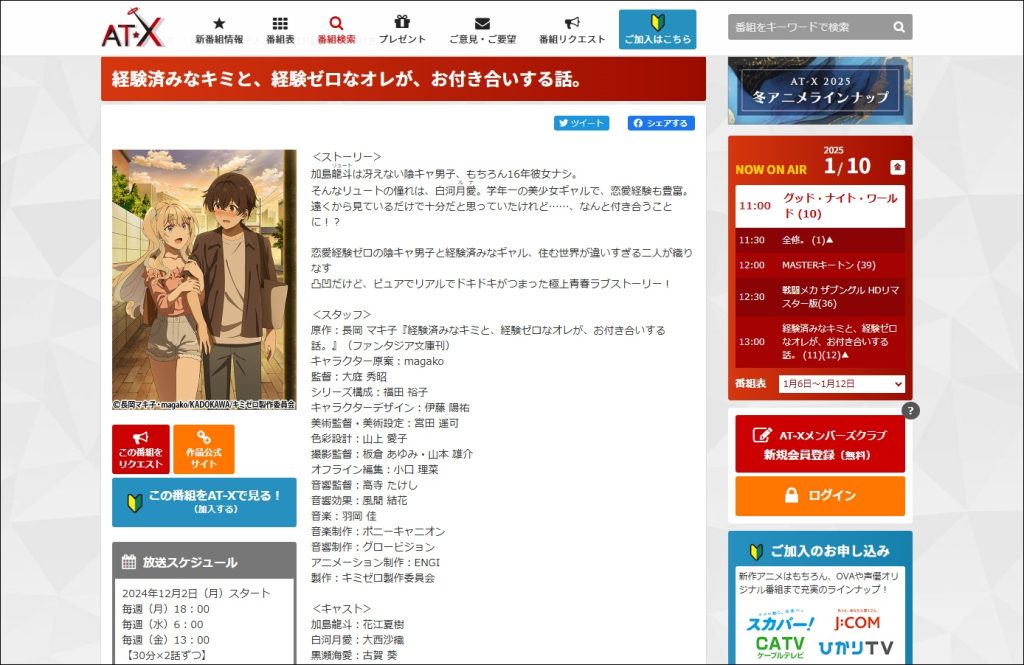Open the 番組表 week dropdown 1月6日～1月12日
Image resolution: width=1024 pixels, height=665 pixels.
coord(842,384)
